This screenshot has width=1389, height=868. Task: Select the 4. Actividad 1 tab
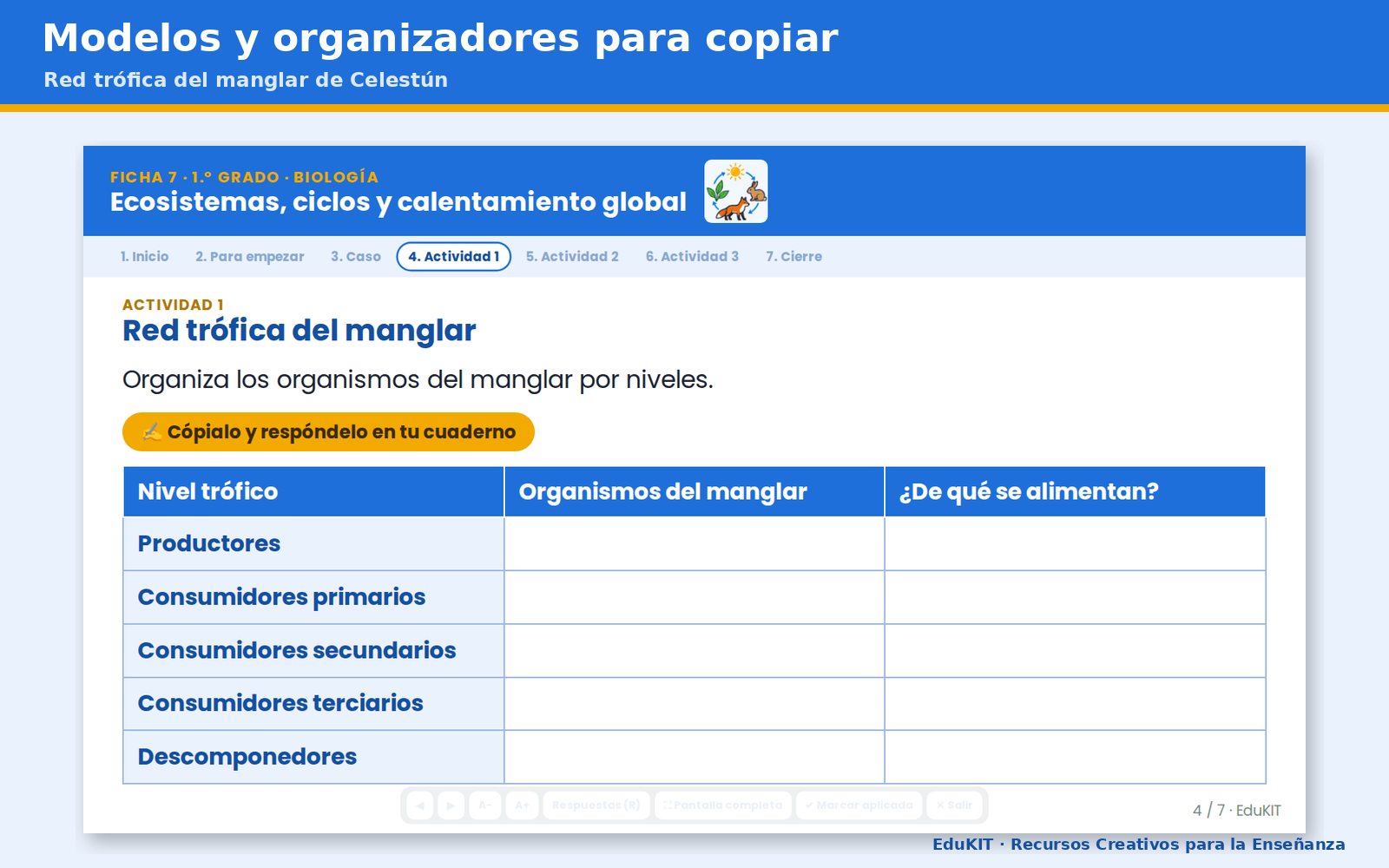point(454,257)
